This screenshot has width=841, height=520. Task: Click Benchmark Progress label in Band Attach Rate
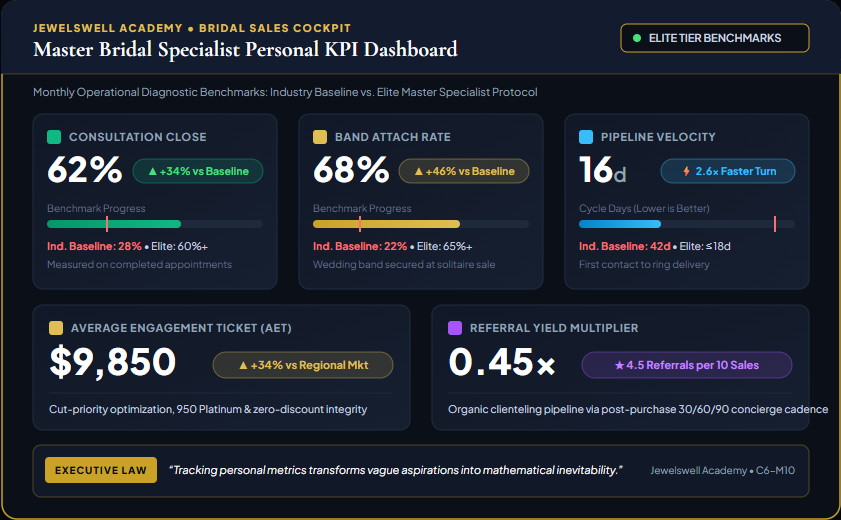pos(362,208)
